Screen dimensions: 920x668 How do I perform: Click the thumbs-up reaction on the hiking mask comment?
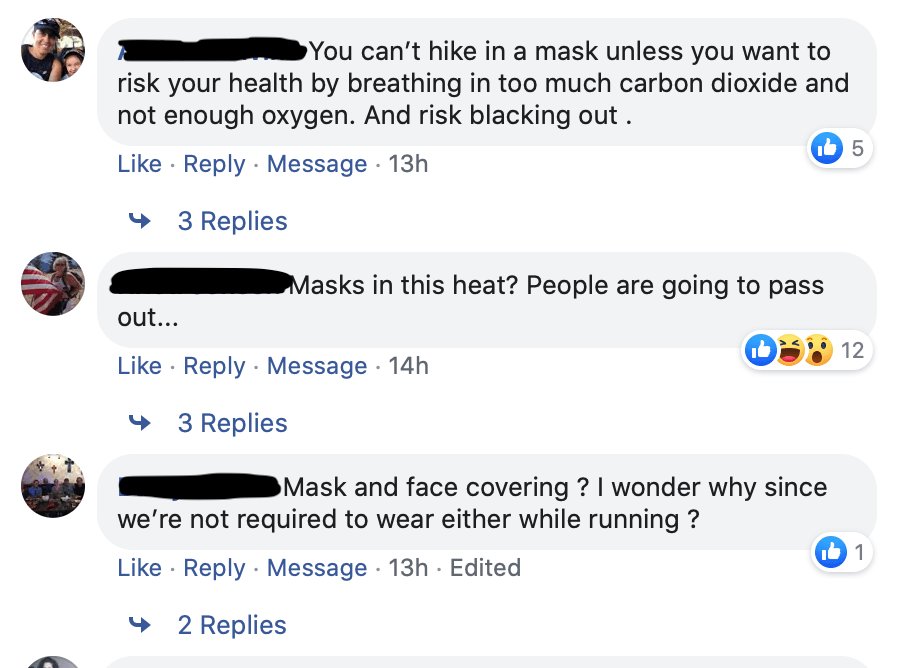click(827, 149)
